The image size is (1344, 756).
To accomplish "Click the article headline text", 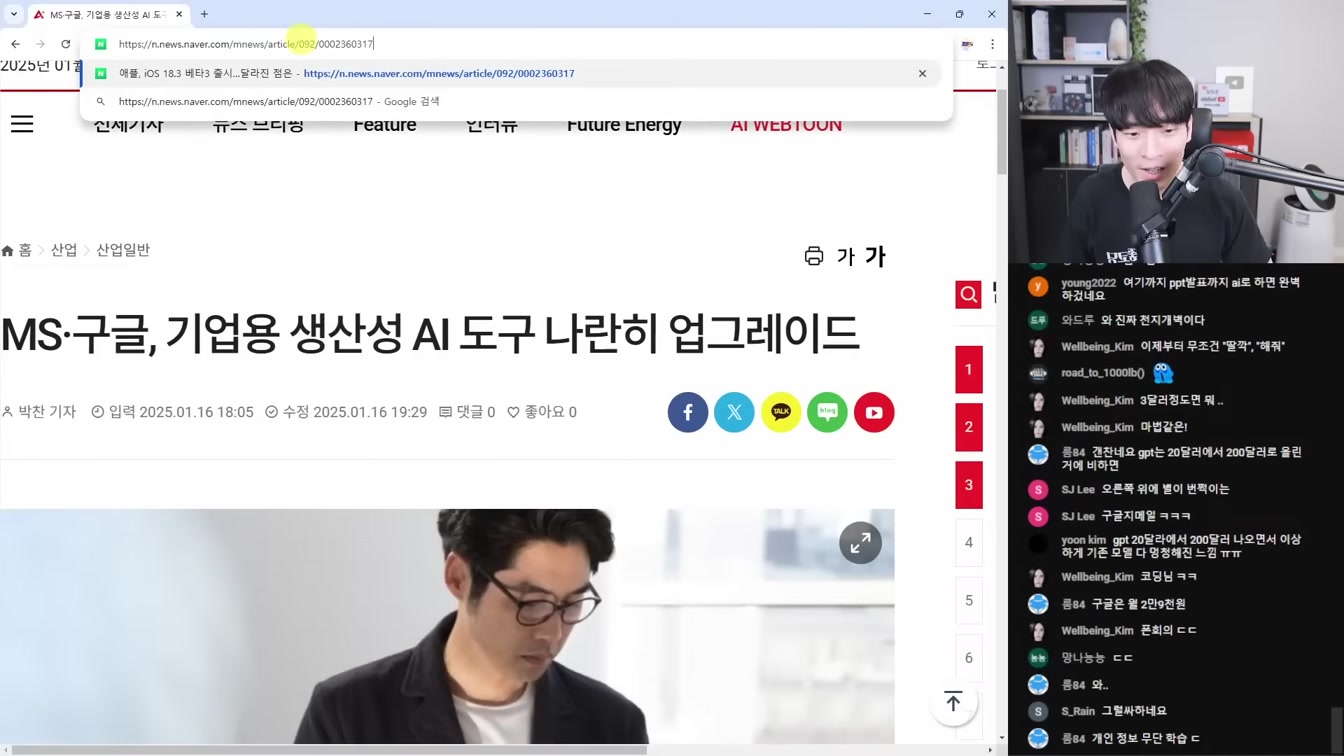I will [430, 334].
